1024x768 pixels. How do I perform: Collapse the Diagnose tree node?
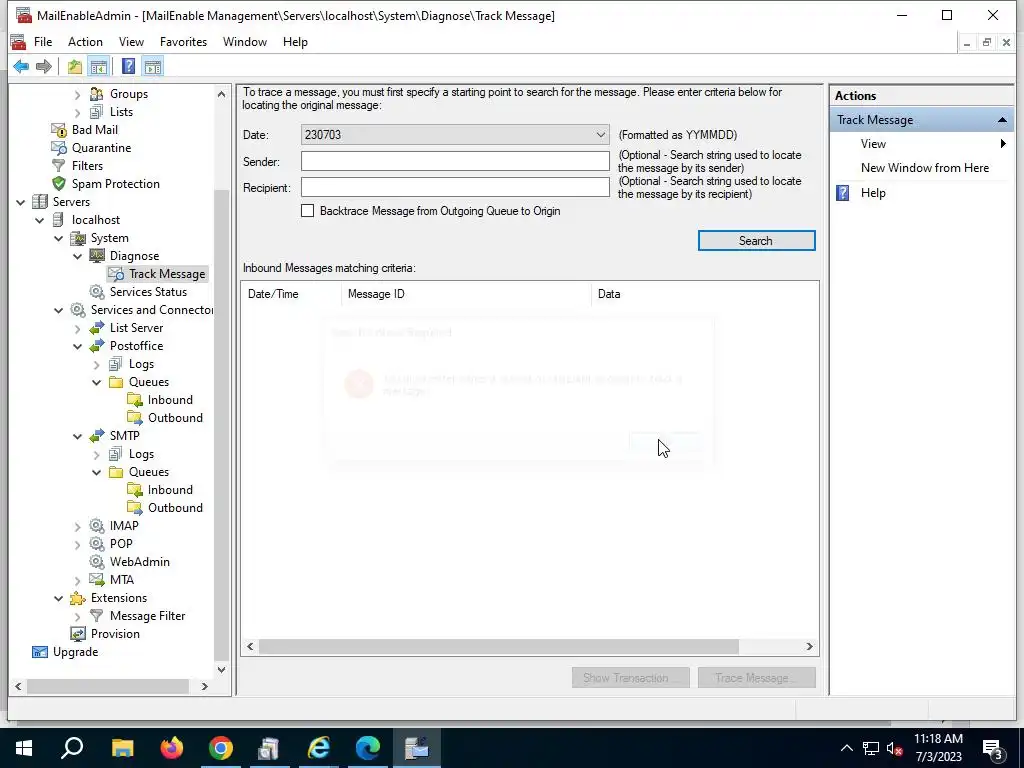pyautogui.click(x=78, y=256)
